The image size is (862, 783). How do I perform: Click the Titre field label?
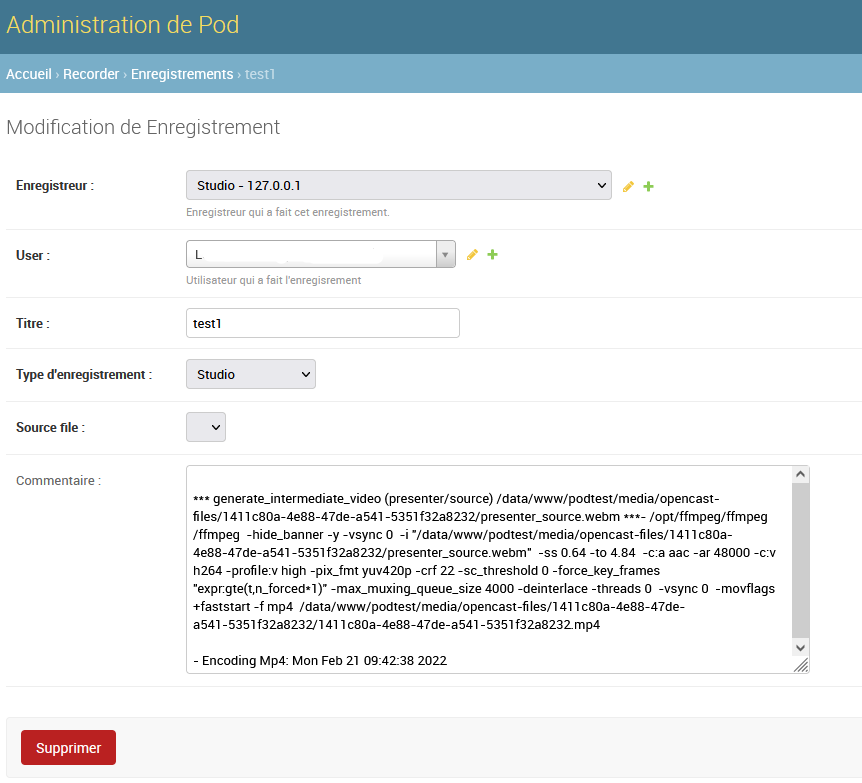[x=32, y=324]
